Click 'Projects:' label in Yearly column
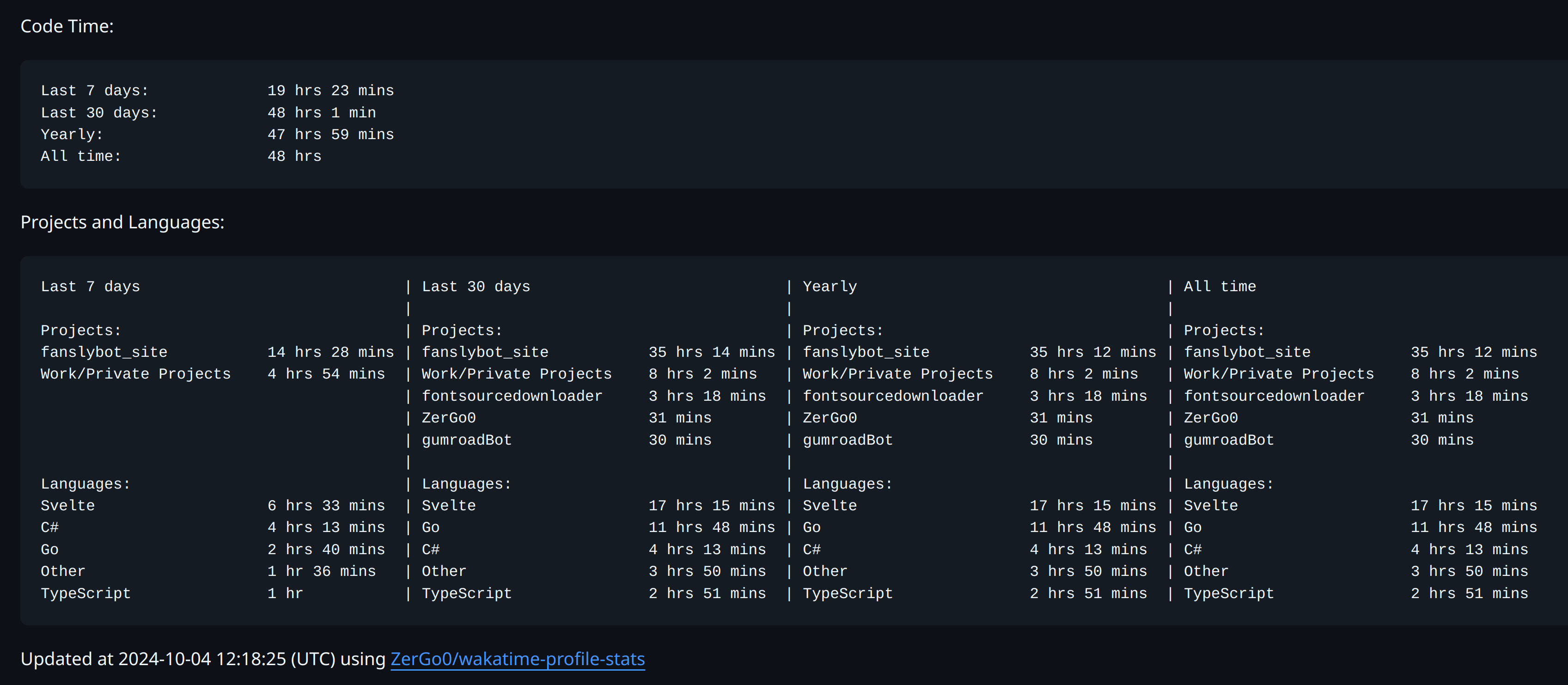 843,330
